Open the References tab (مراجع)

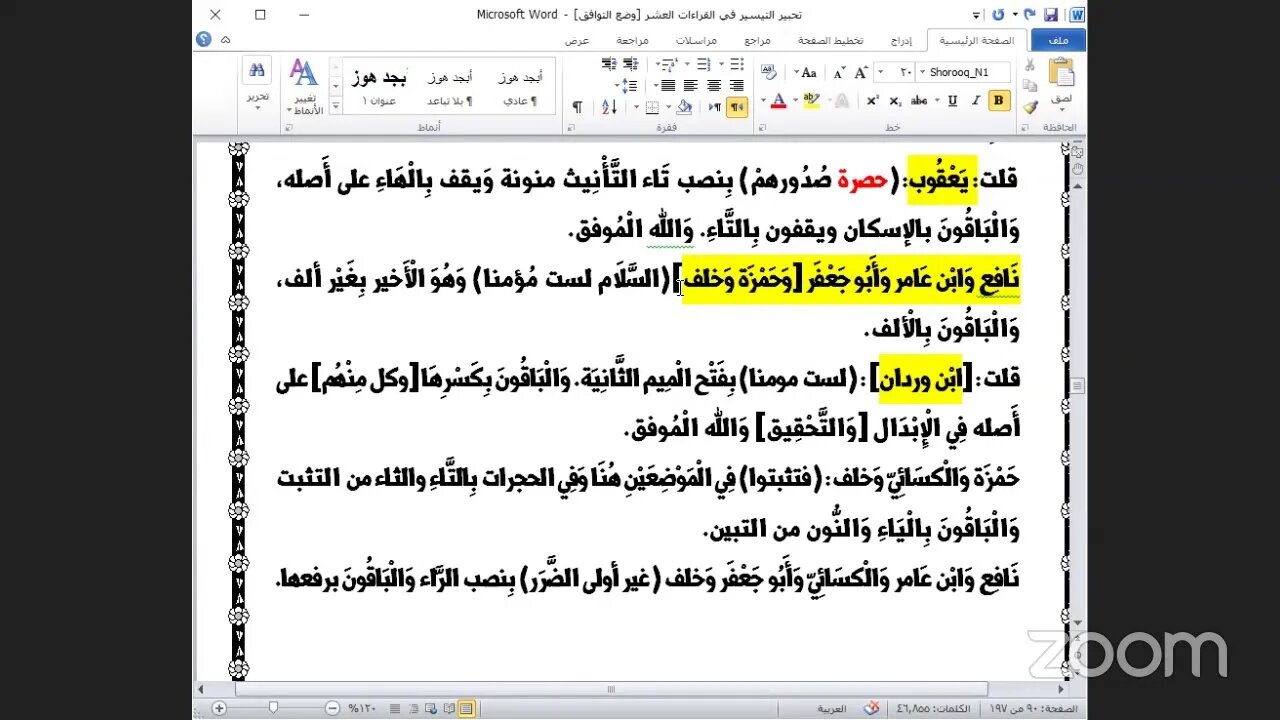(758, 40)
